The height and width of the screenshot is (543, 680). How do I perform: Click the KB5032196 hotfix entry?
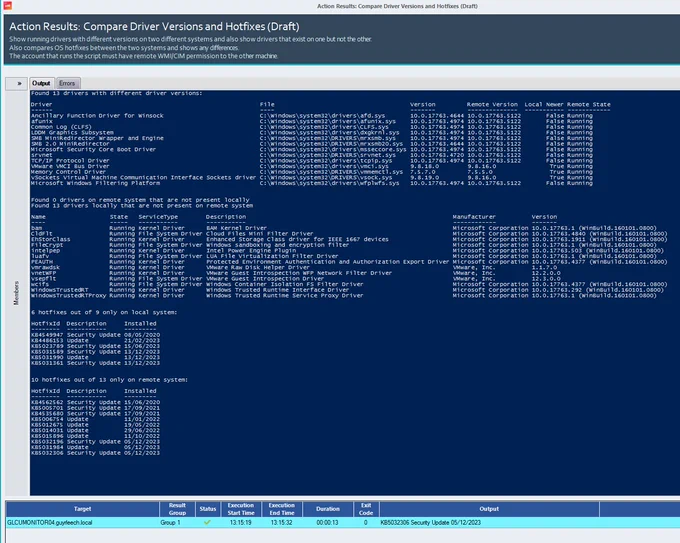[x=95, y=442]
